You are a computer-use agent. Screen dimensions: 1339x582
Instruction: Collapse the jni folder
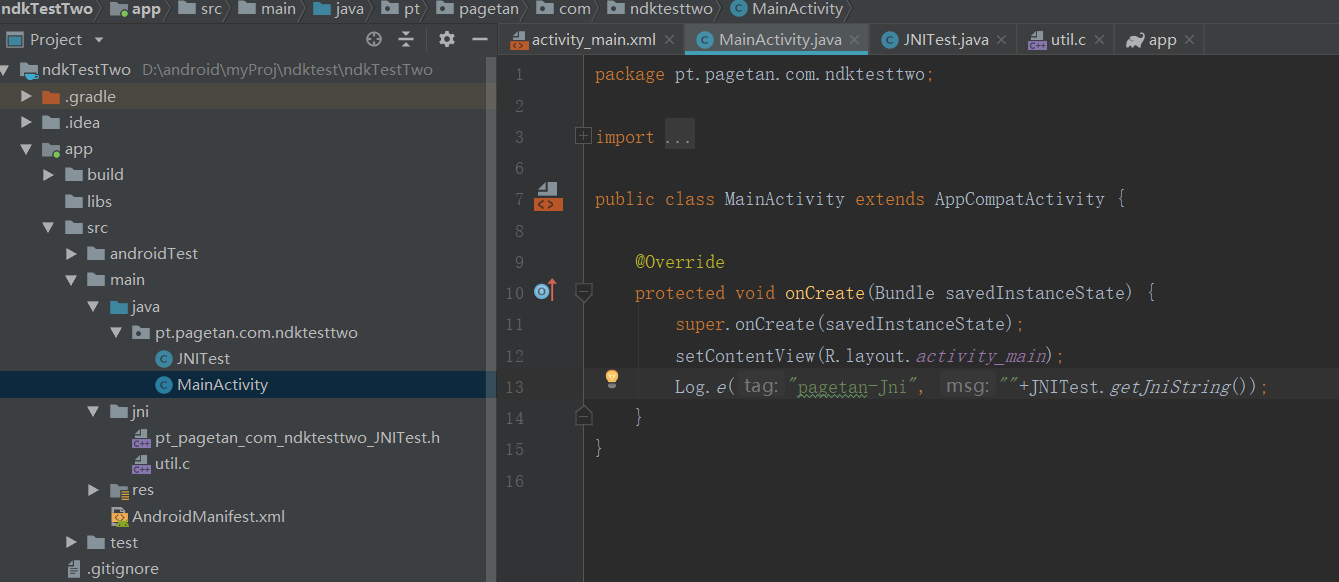coord(93,411)
